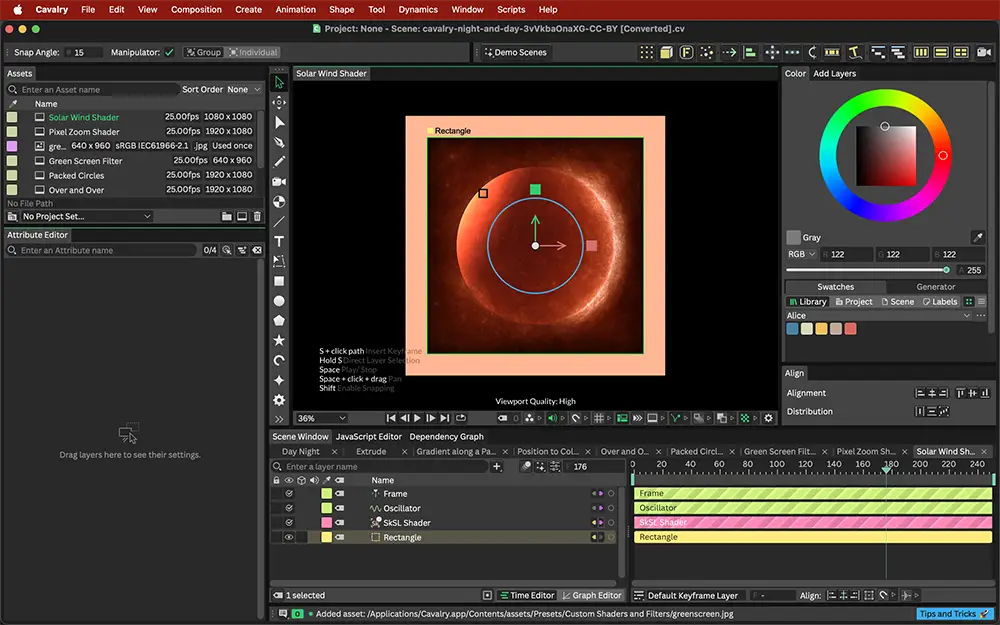Click the Demo Scenes button
Screen dimensions: 1000x625
pyautogui.click(x=516, y=52)
